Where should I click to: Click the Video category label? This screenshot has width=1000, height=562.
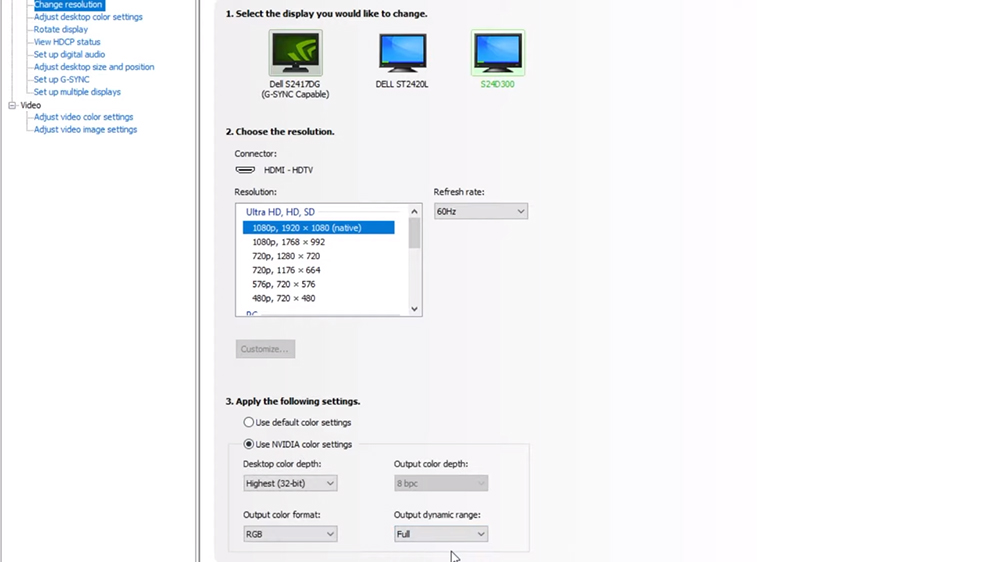(x=31, y=105)
